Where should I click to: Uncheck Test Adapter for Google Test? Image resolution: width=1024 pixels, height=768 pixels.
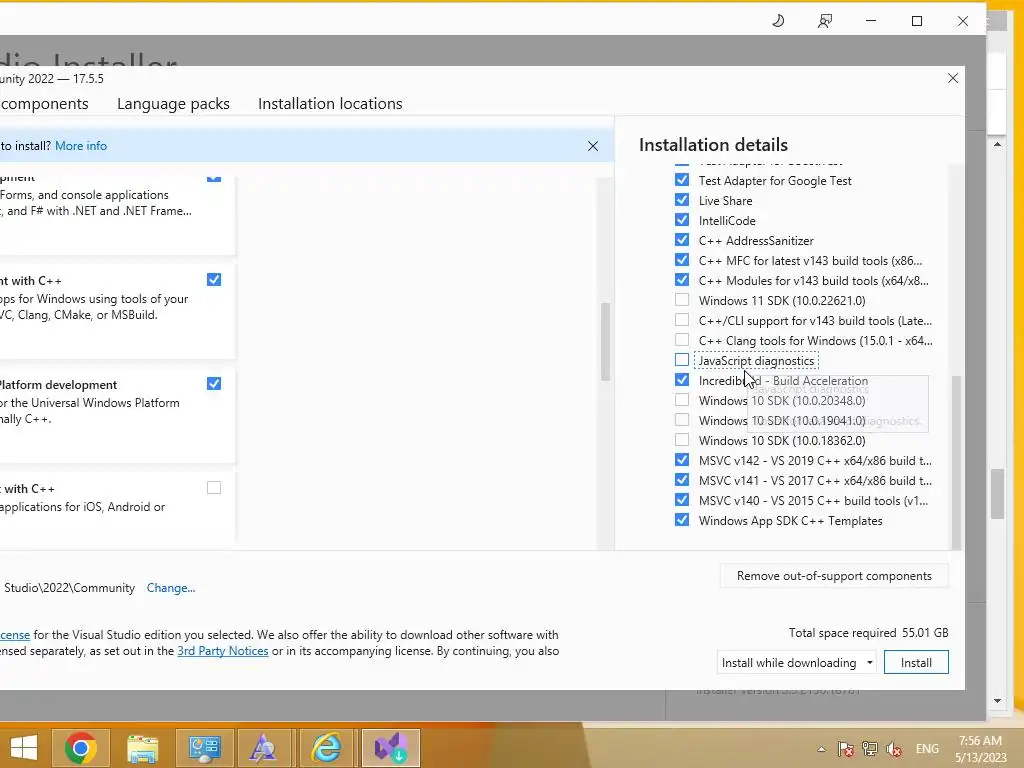tap(682, 180)
